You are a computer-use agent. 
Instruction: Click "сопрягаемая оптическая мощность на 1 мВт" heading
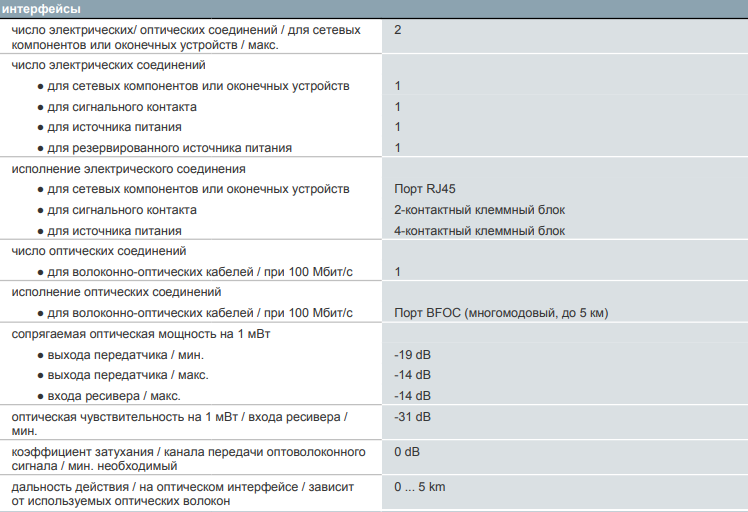point(140,333)
